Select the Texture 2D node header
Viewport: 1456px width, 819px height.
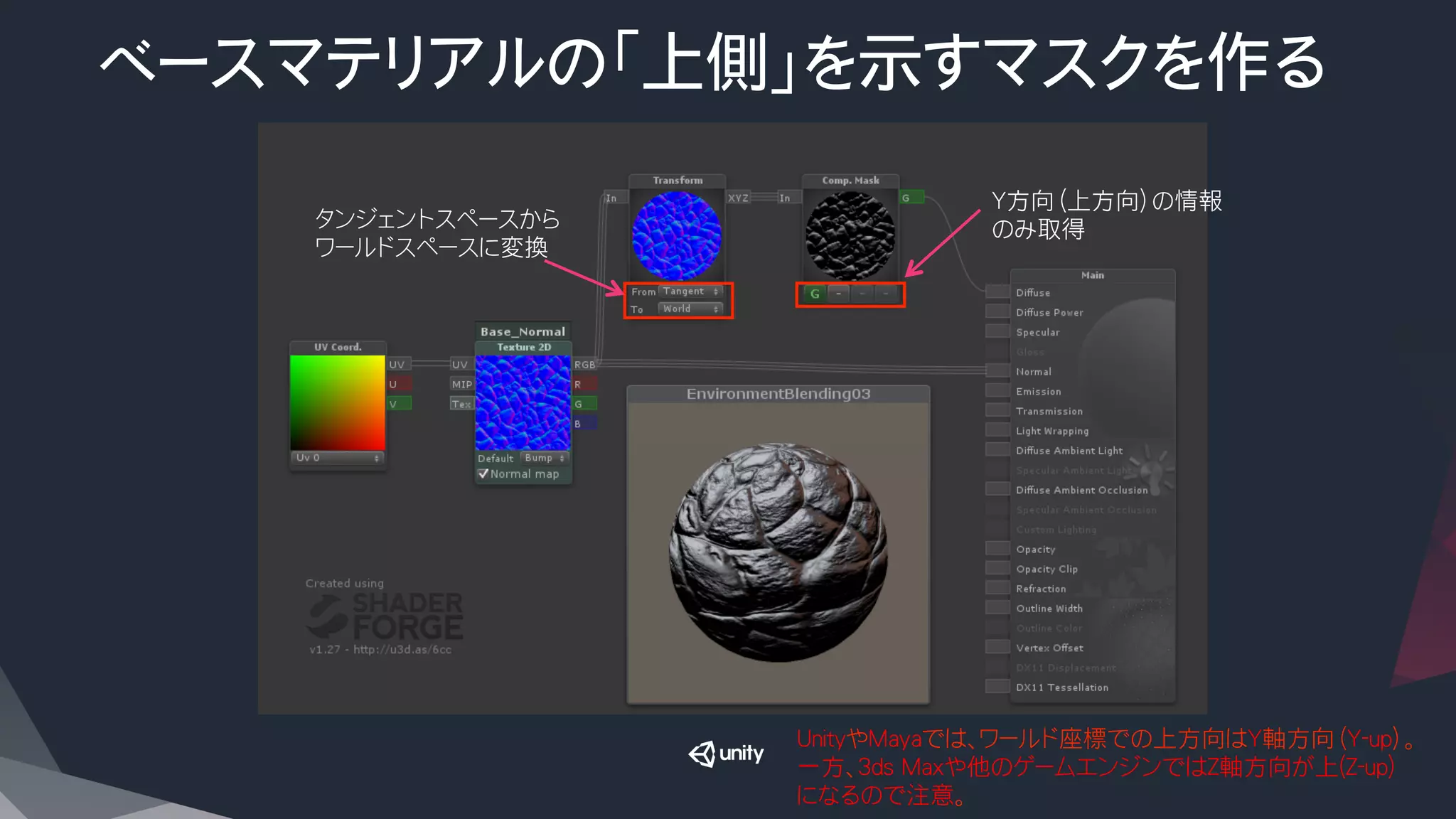[523, 347]
